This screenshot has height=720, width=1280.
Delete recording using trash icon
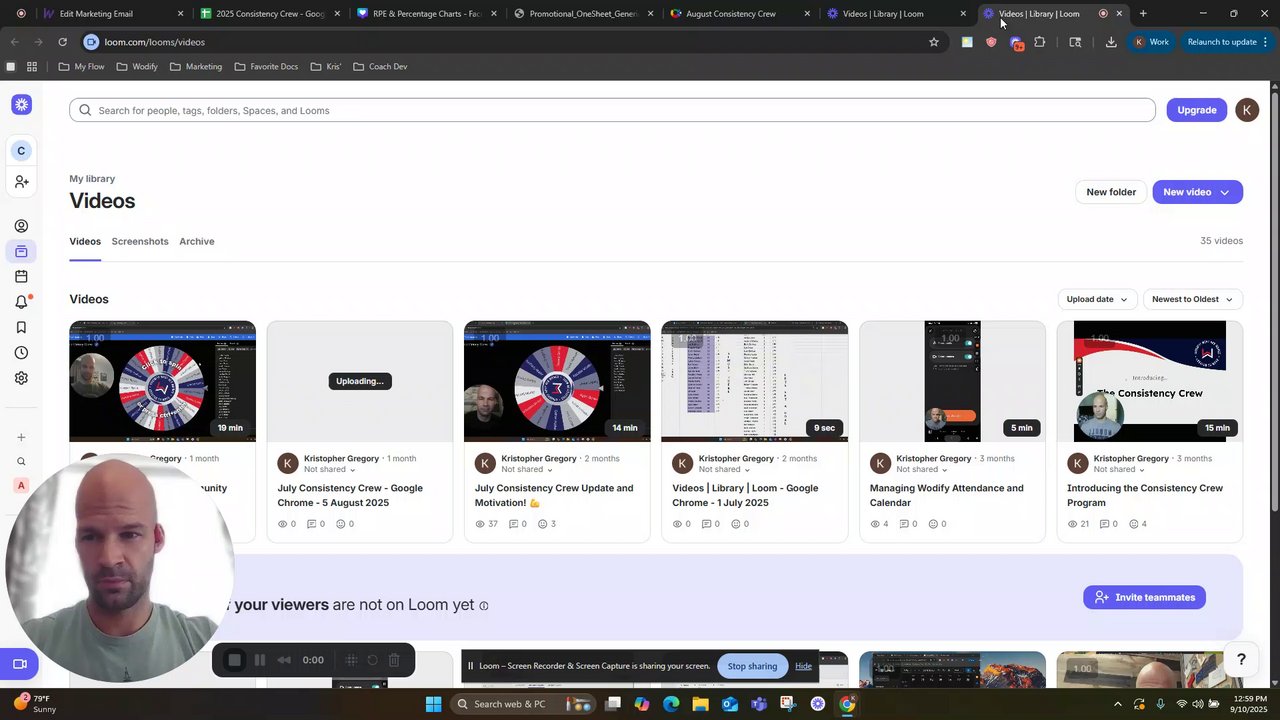coord(394,660)
